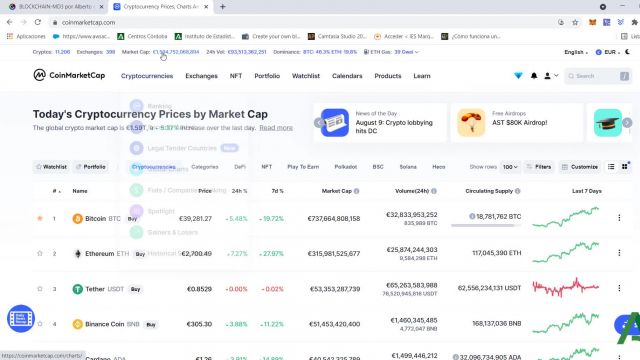The width and height of the screenshot is (640, 360).
Task: Show Volume(24h) info tooltip icon
Action: 433,191
